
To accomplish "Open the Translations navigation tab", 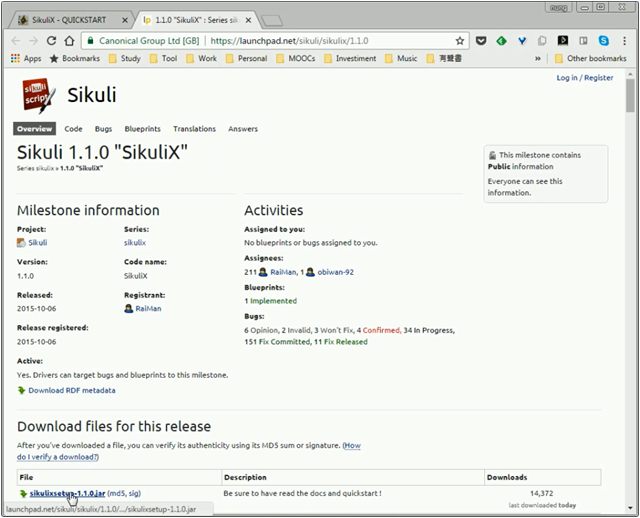I will (x=194, y=129).
